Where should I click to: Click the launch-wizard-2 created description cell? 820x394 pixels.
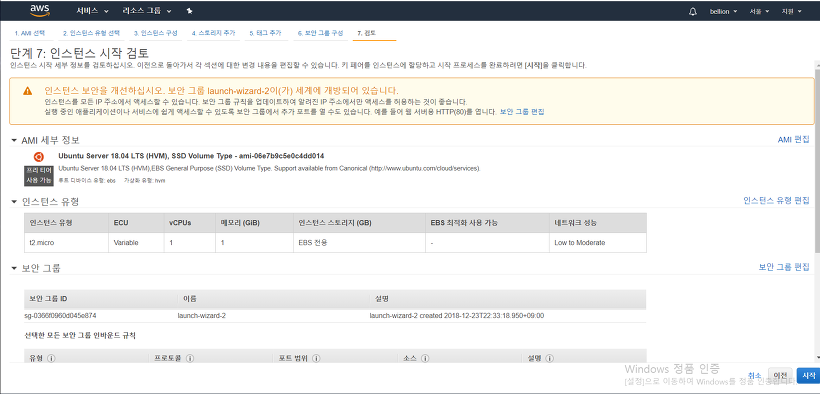457,316
